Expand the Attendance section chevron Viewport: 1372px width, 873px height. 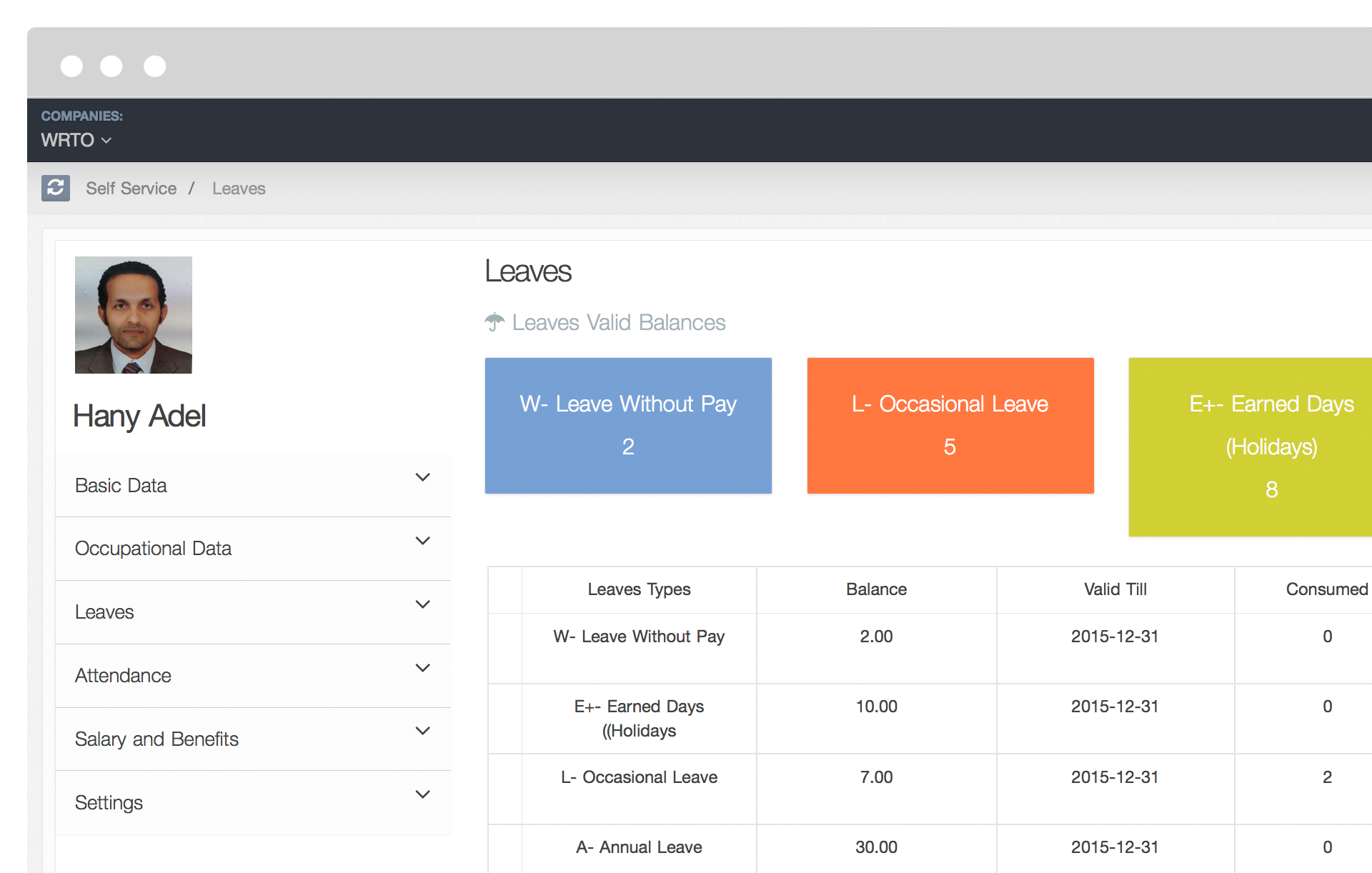coord(423,668)
